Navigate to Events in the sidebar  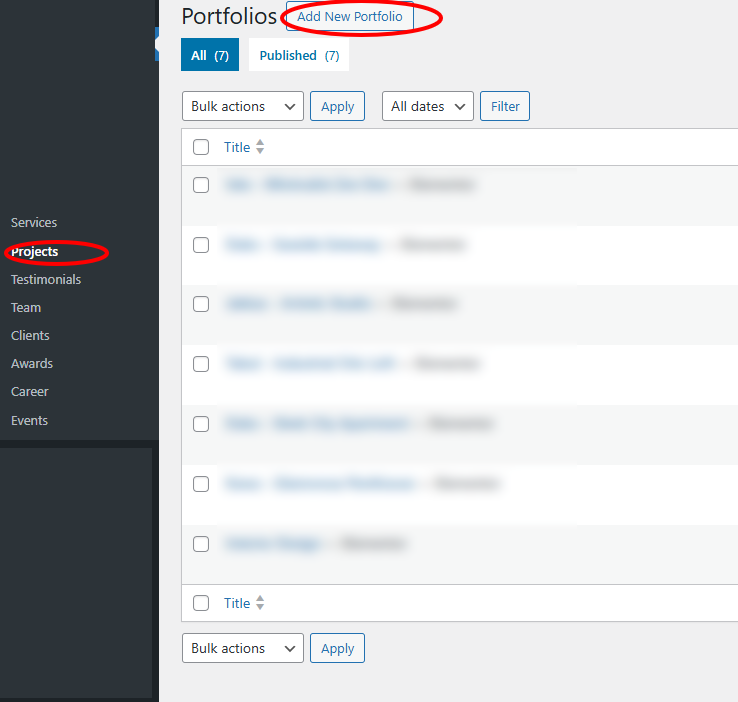click(29, 421)
